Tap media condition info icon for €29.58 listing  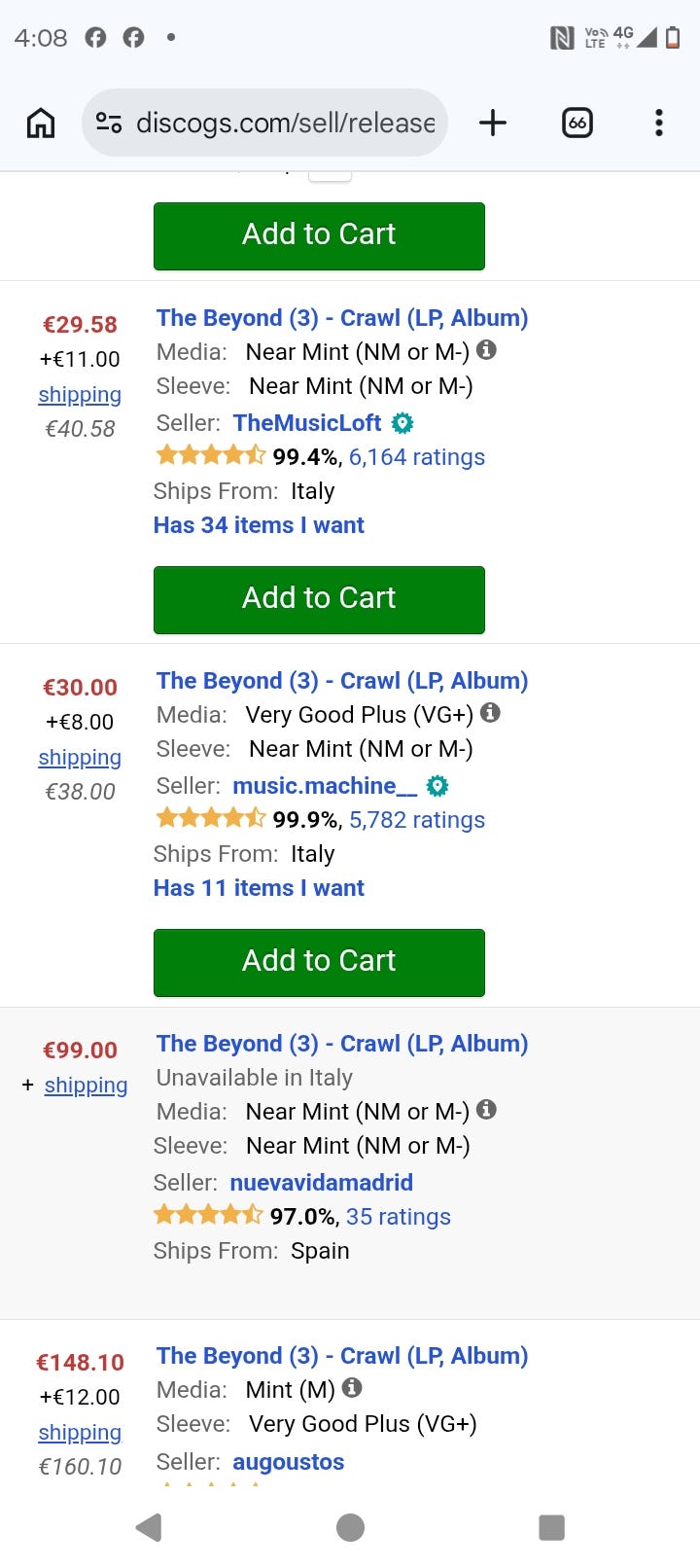pyautogui.click(x=487, y=350)
